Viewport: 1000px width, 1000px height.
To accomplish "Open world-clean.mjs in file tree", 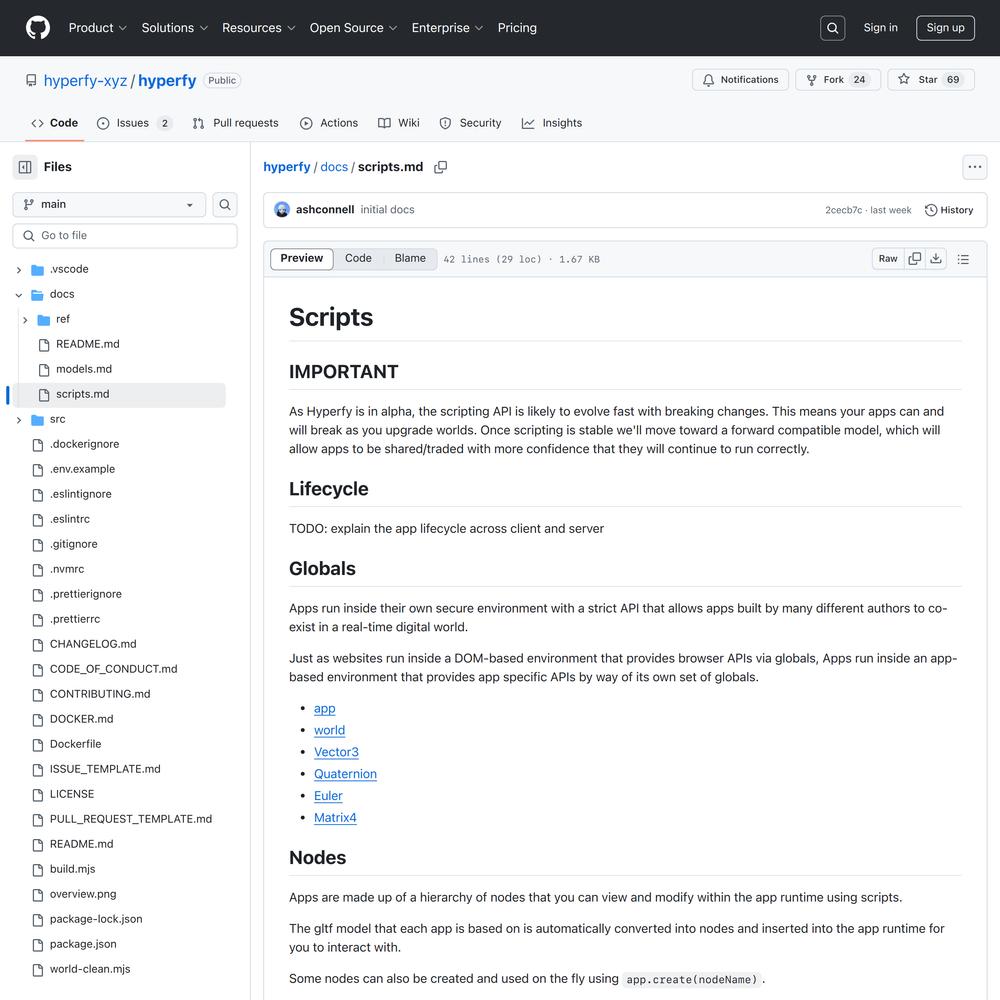I will 90,969.
